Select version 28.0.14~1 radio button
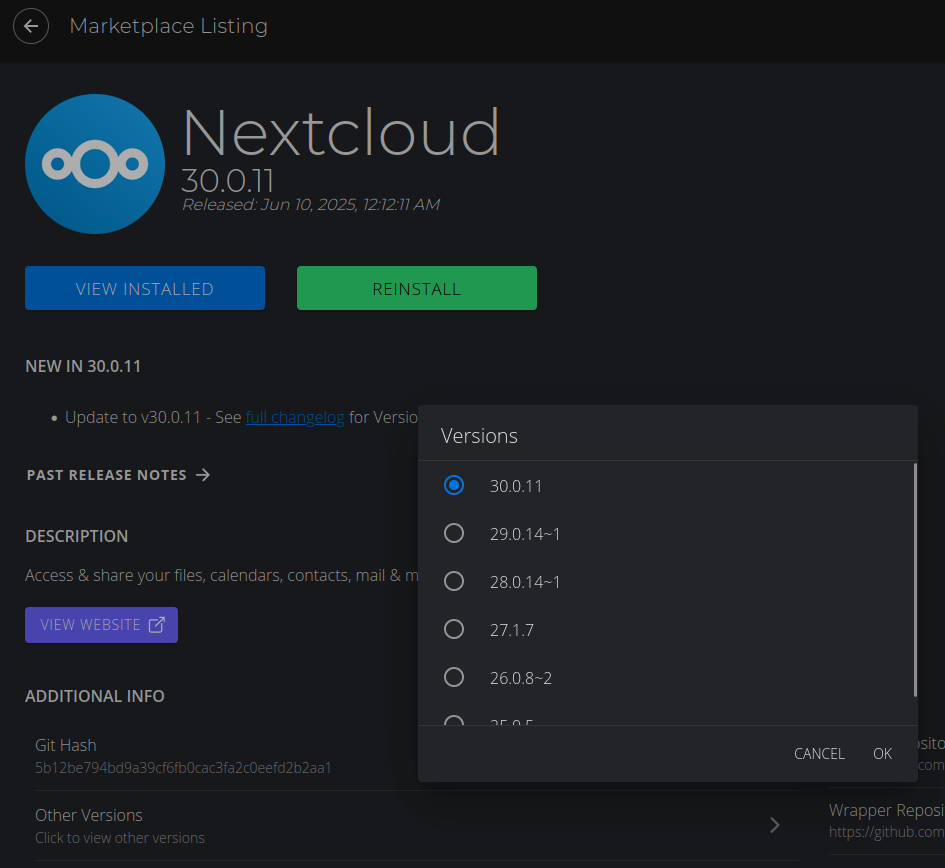Image resolution: width=945 pixels, height=868 pixels. point(454,581)
